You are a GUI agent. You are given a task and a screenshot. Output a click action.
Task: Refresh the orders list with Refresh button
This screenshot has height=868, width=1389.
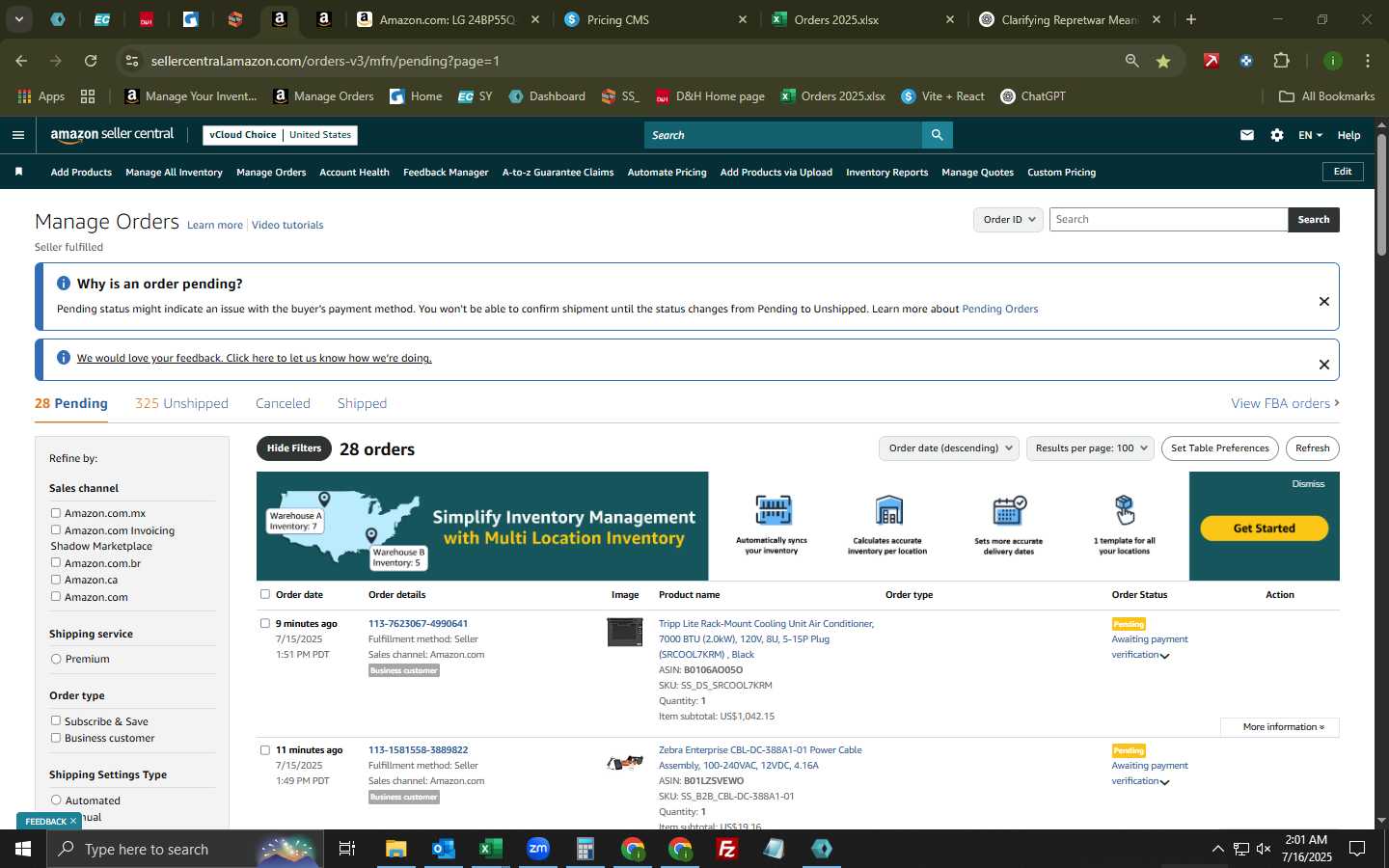1312,448
